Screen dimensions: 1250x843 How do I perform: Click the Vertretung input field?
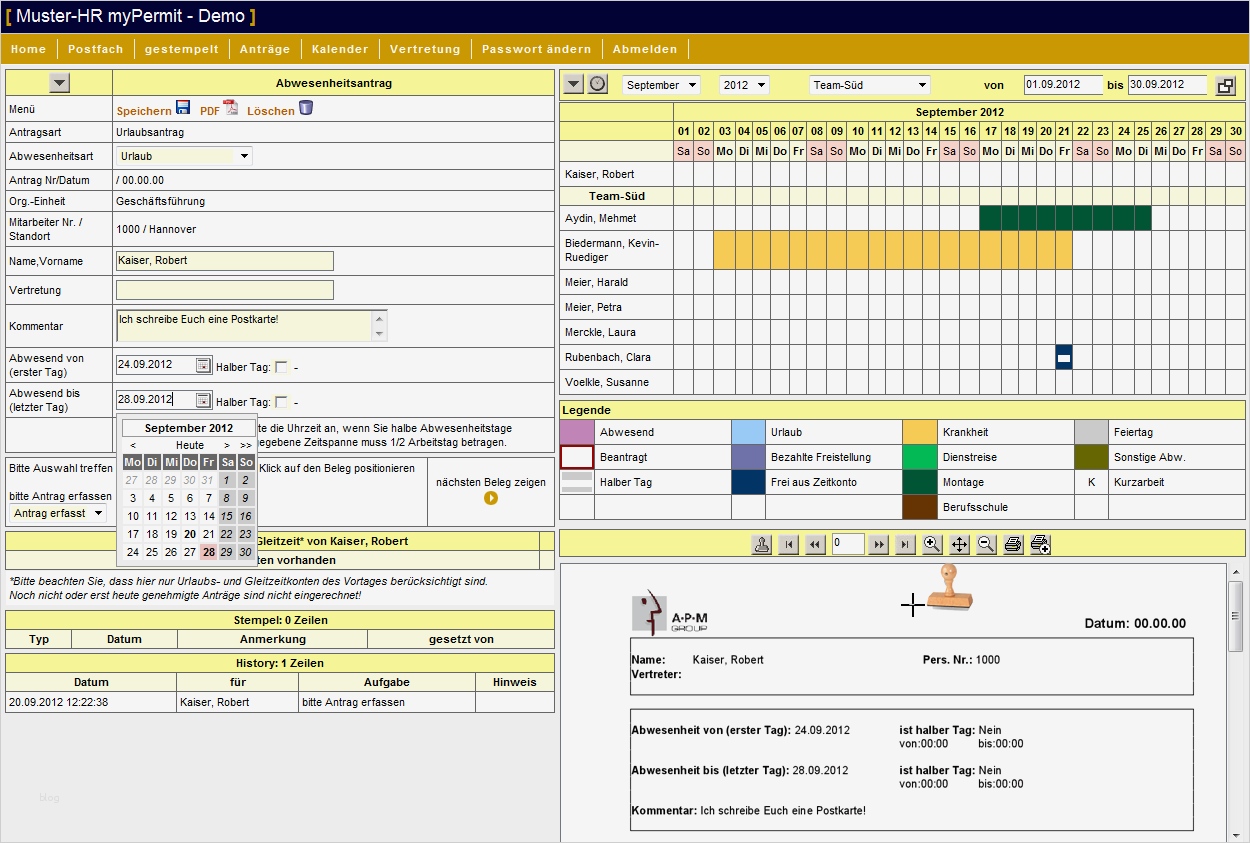pos(225,290)
